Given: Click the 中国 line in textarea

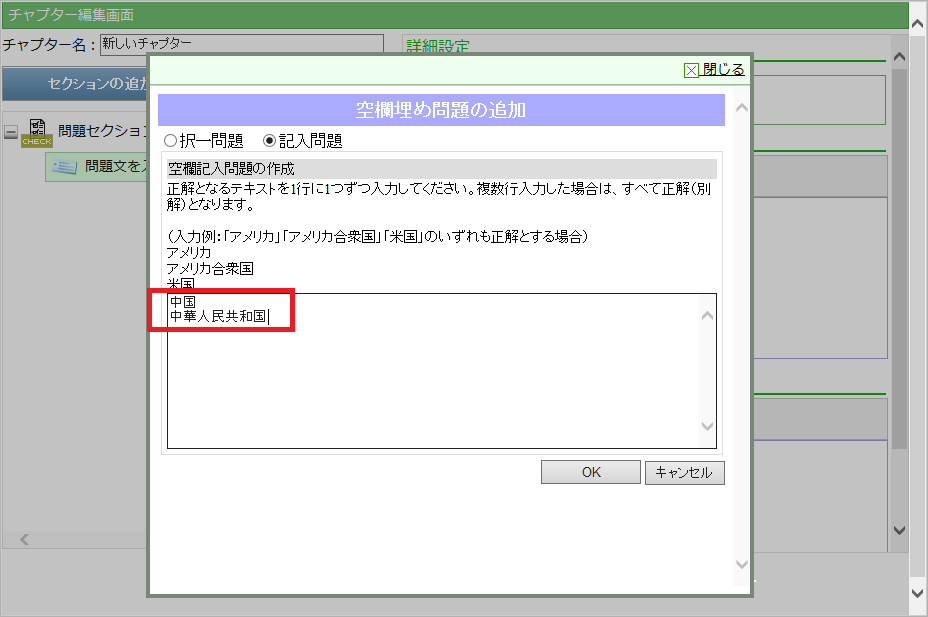Looking at the screenshot, I should tap(183, 302).
